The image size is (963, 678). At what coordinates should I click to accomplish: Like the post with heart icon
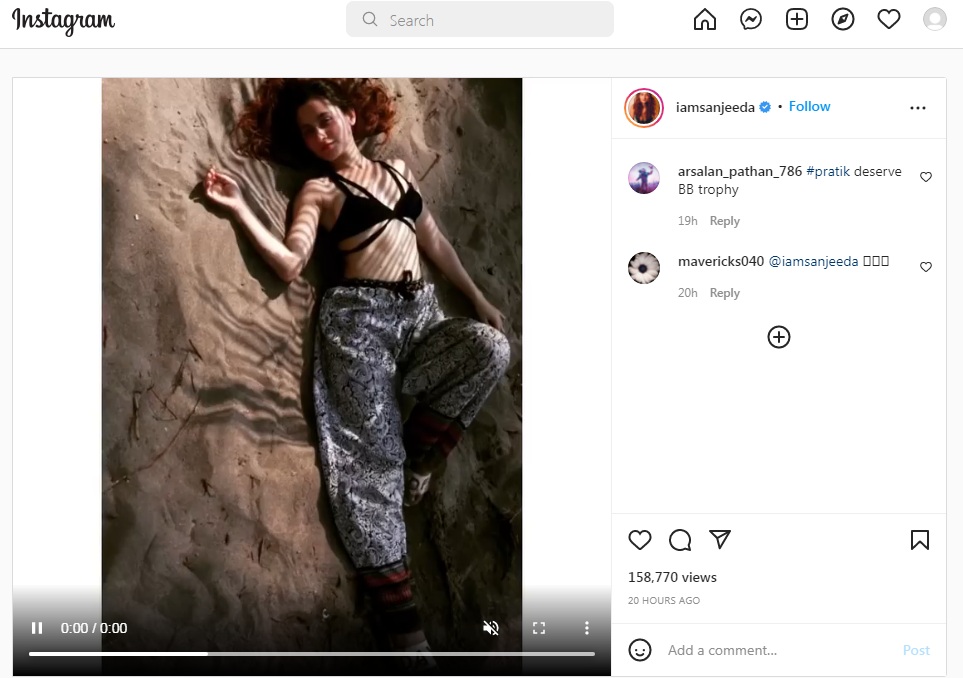click(x=640, y=540)
